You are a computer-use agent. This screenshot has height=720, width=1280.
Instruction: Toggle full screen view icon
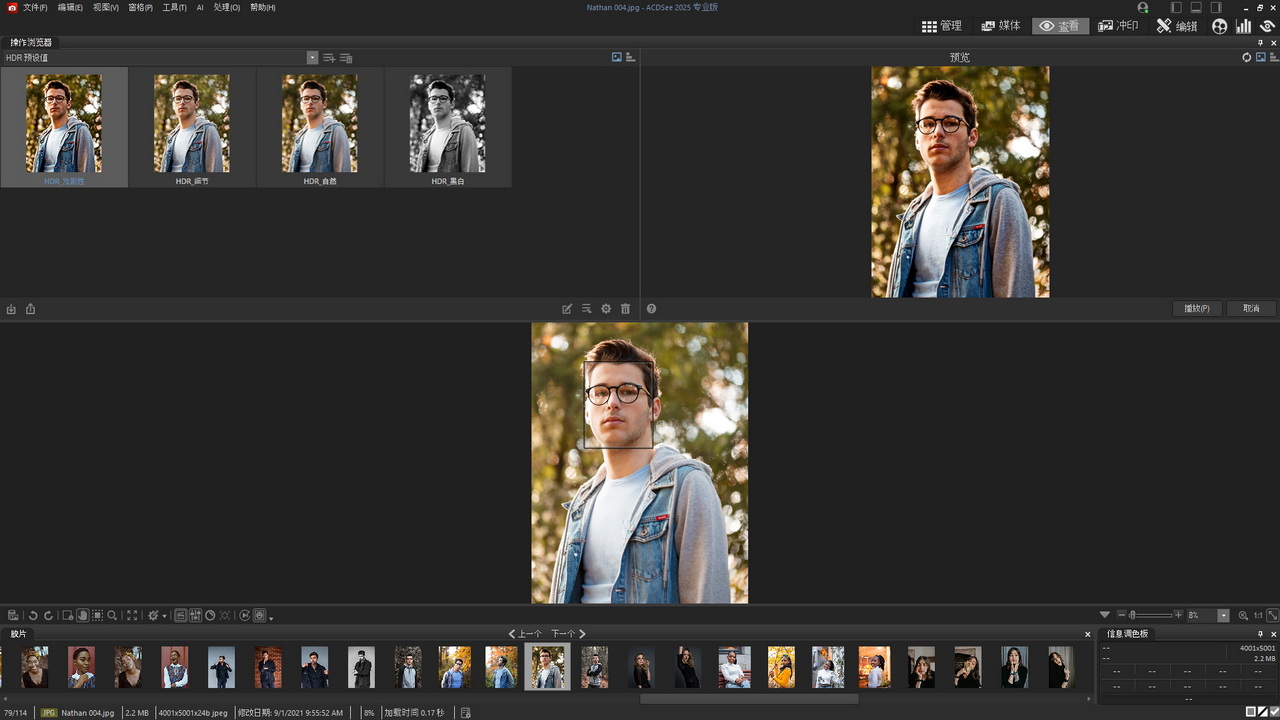[x=131, y=616]
